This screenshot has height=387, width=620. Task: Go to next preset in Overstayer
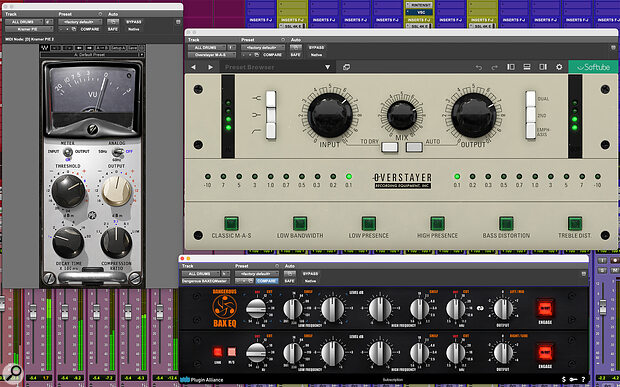coord(210,67)
